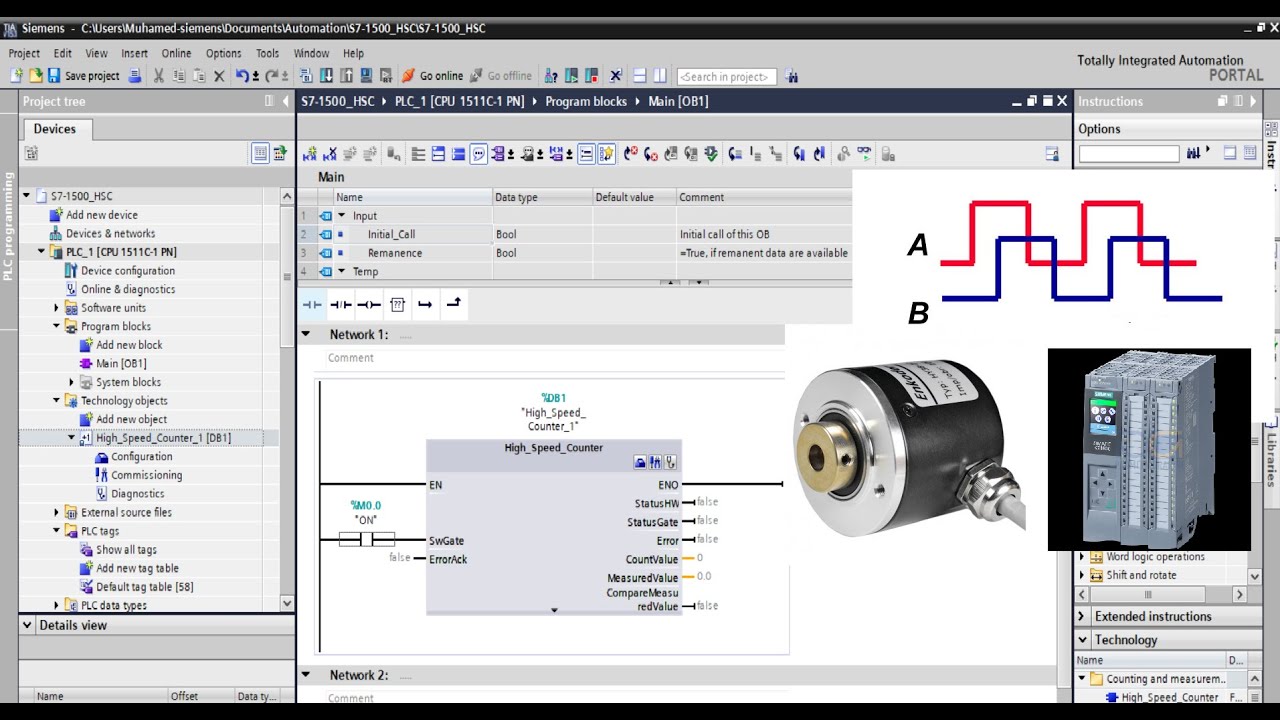The width and height of the screenshot is (1280, 720).
Task: Open the Online menu
Action: click(x=176, y=53)
